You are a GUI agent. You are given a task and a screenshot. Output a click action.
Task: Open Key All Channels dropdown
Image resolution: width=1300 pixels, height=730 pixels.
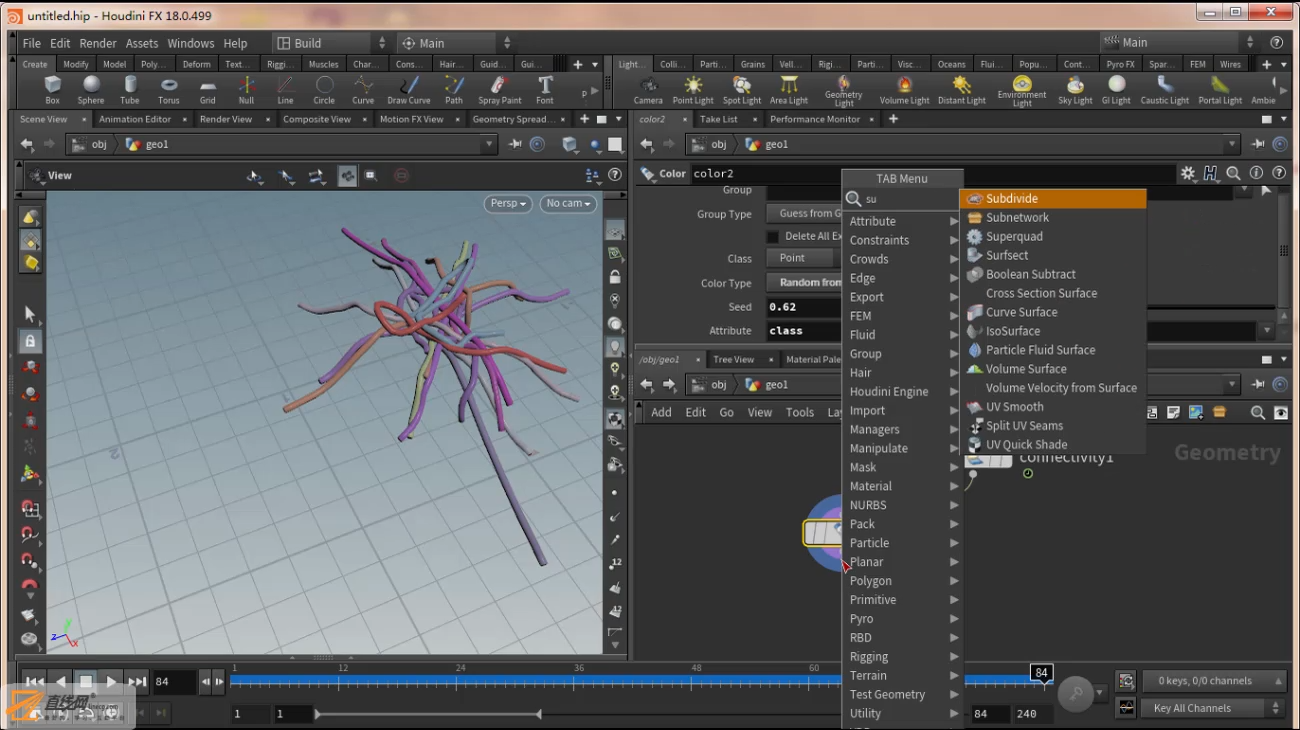click(1213, 708)
